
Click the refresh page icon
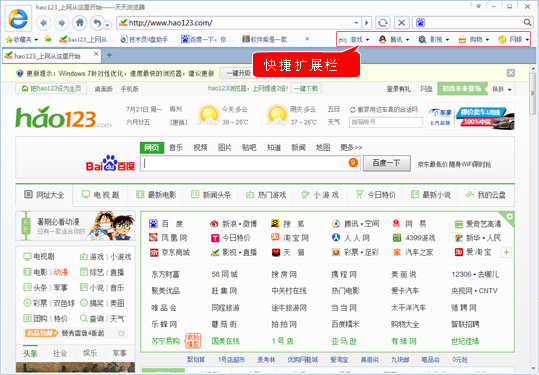[x=383, y=23]
